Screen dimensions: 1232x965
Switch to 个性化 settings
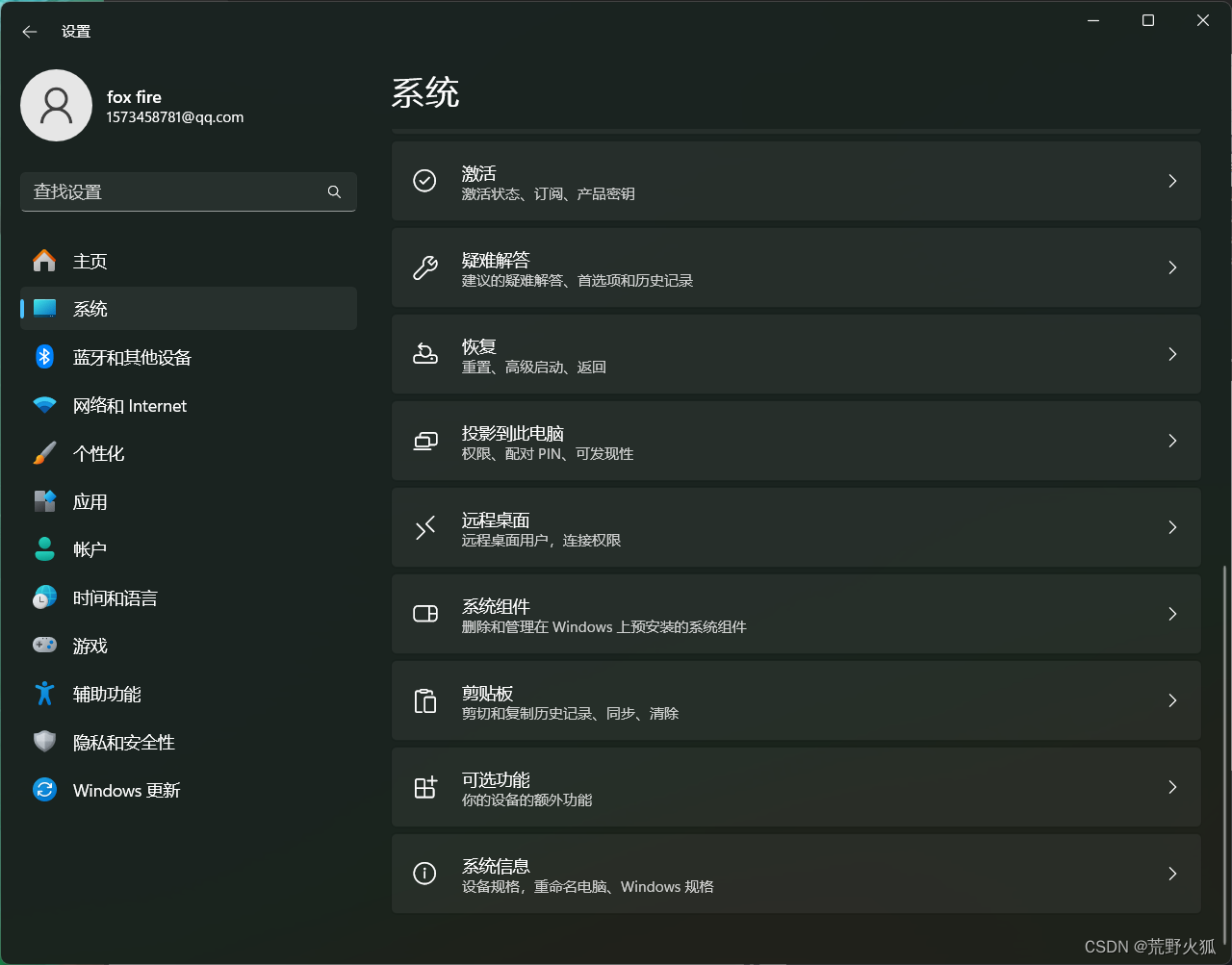point(189,453)
